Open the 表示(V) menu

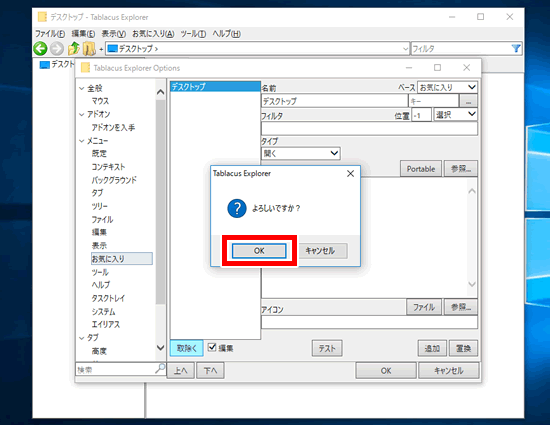point(114,34)
